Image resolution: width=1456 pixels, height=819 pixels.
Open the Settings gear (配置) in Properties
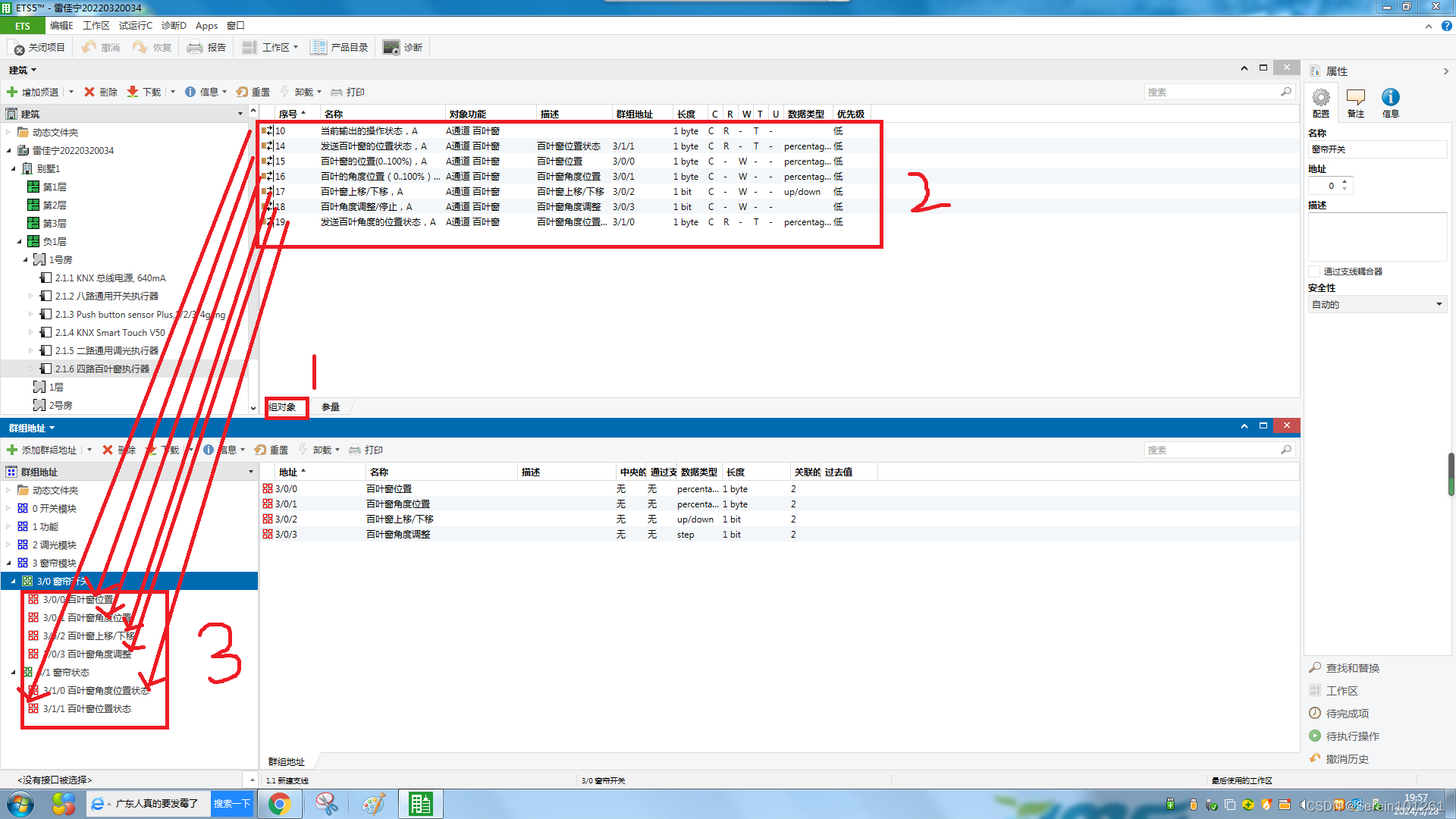click(1321, 98)
